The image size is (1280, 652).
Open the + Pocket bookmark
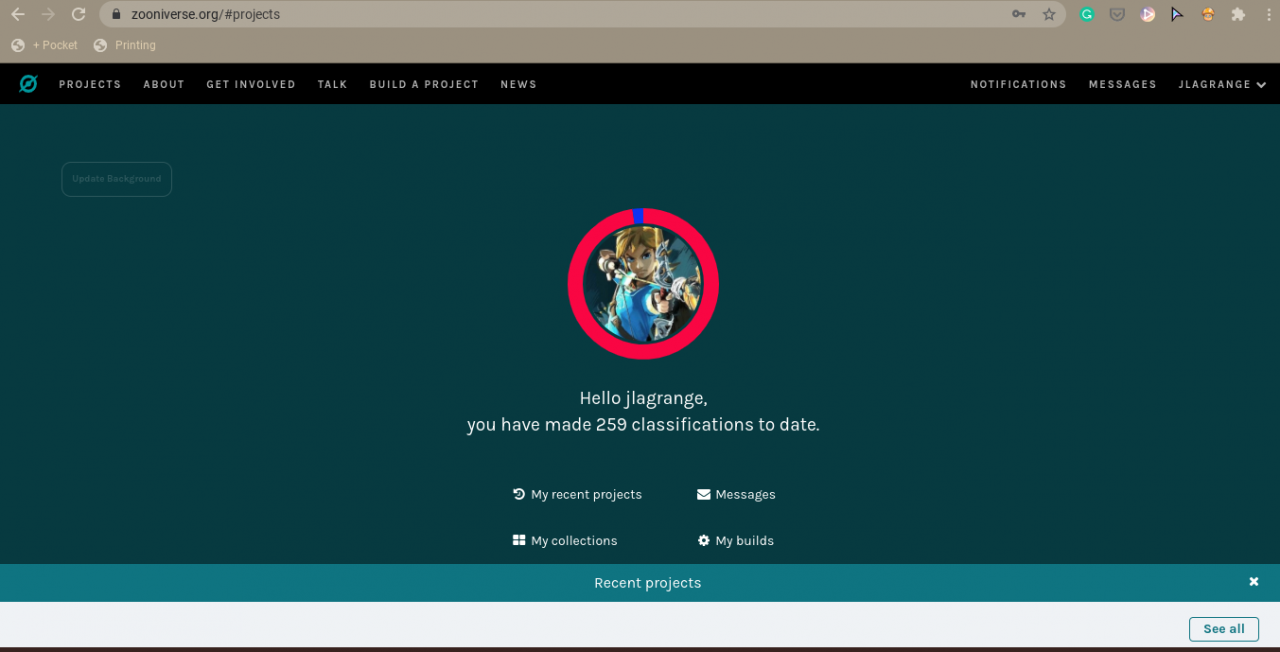45,45
